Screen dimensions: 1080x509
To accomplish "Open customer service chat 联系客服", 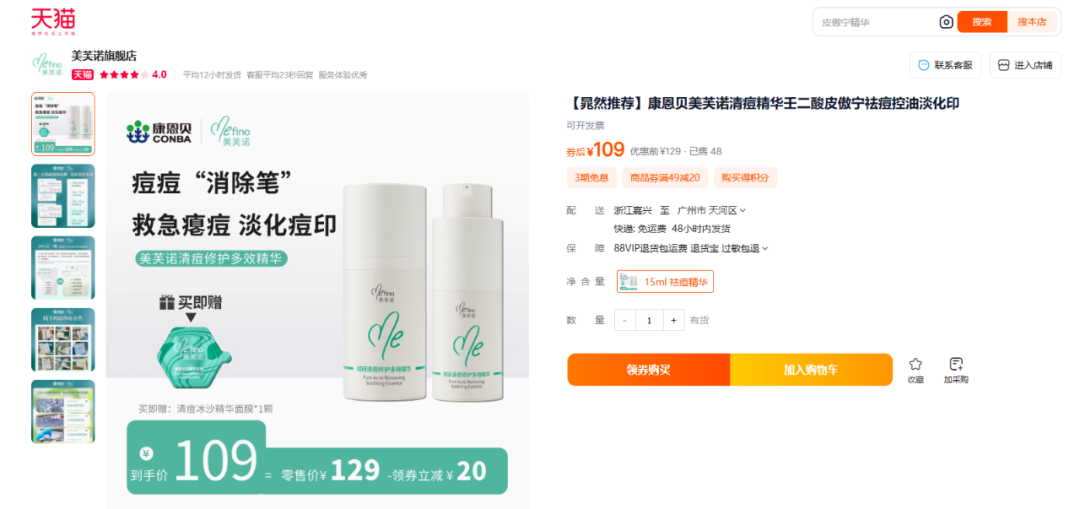I will [x=945, y=65].
